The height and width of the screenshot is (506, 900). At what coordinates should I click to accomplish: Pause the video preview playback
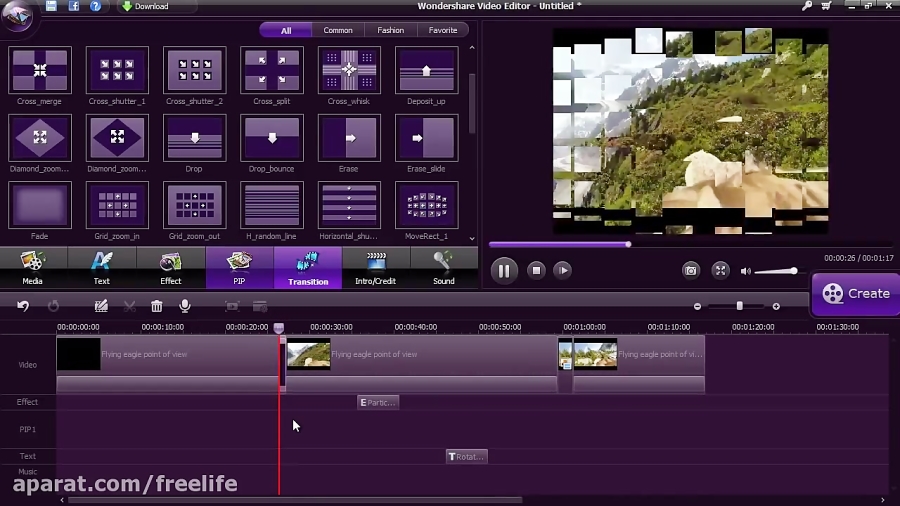(504, 270)
